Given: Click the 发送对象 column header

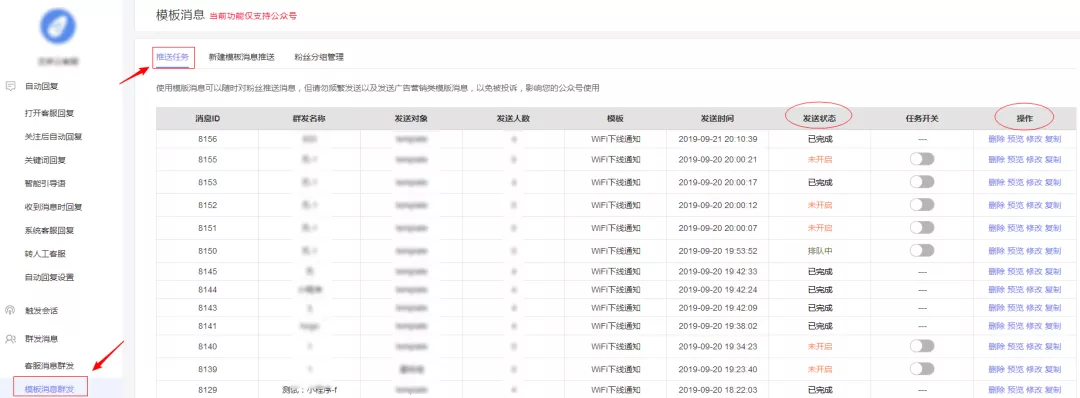Looking at the screenshot, I should coord(411,118).
